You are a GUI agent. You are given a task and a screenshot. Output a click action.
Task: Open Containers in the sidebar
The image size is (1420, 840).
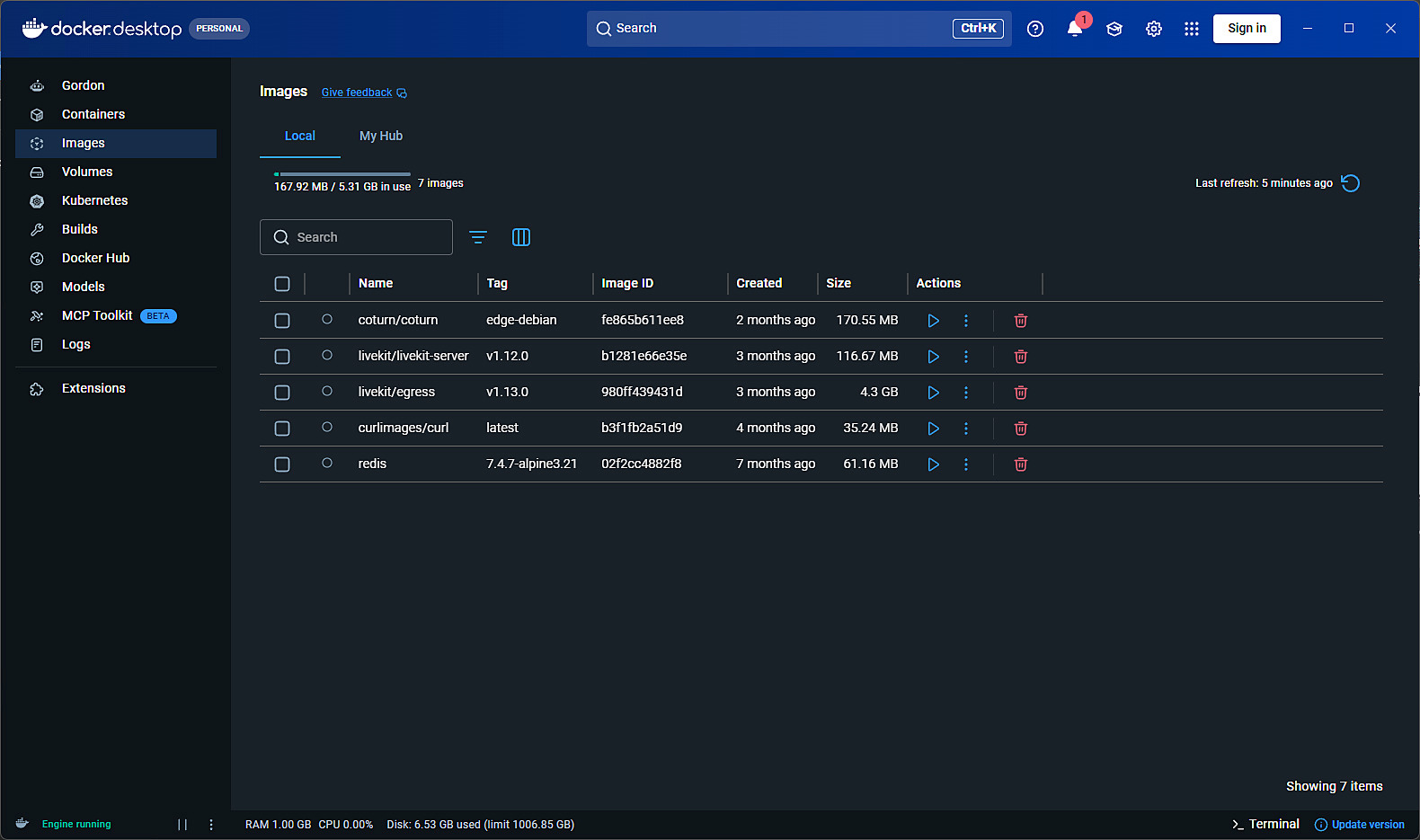tap(116, 114)
